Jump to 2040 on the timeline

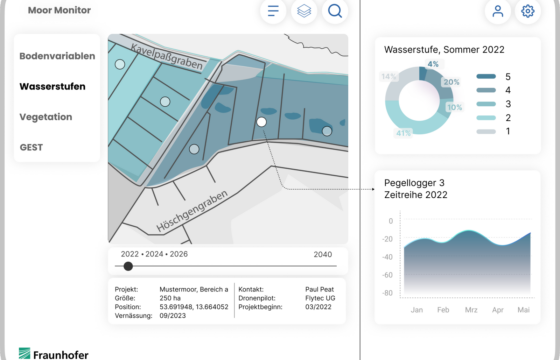pyautogui.click(x=323, y=254)
